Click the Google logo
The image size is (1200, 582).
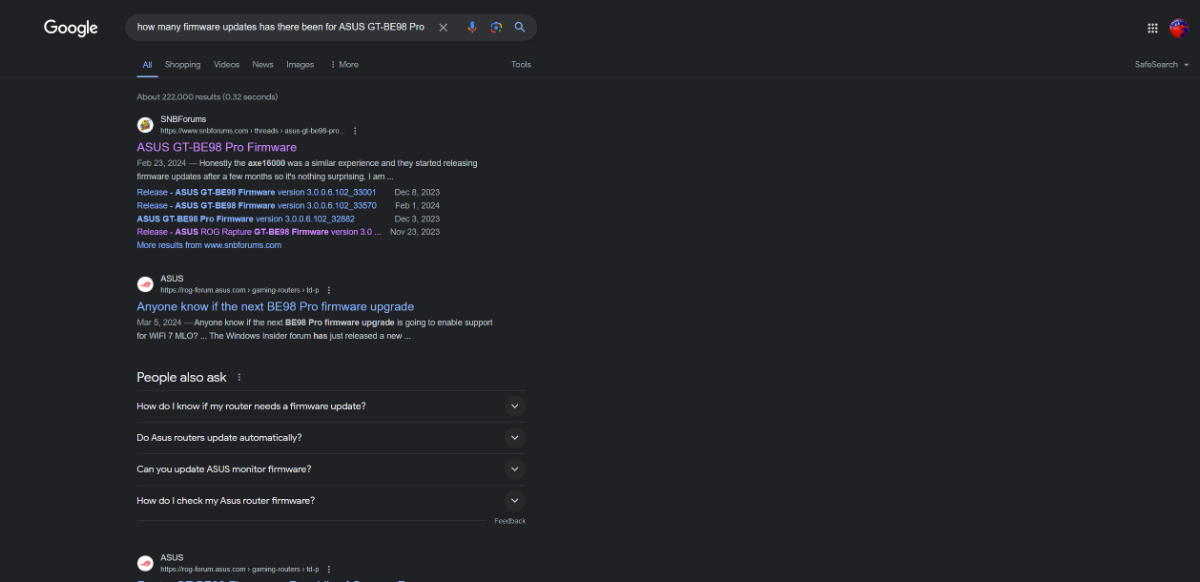(x=71, y=28)
